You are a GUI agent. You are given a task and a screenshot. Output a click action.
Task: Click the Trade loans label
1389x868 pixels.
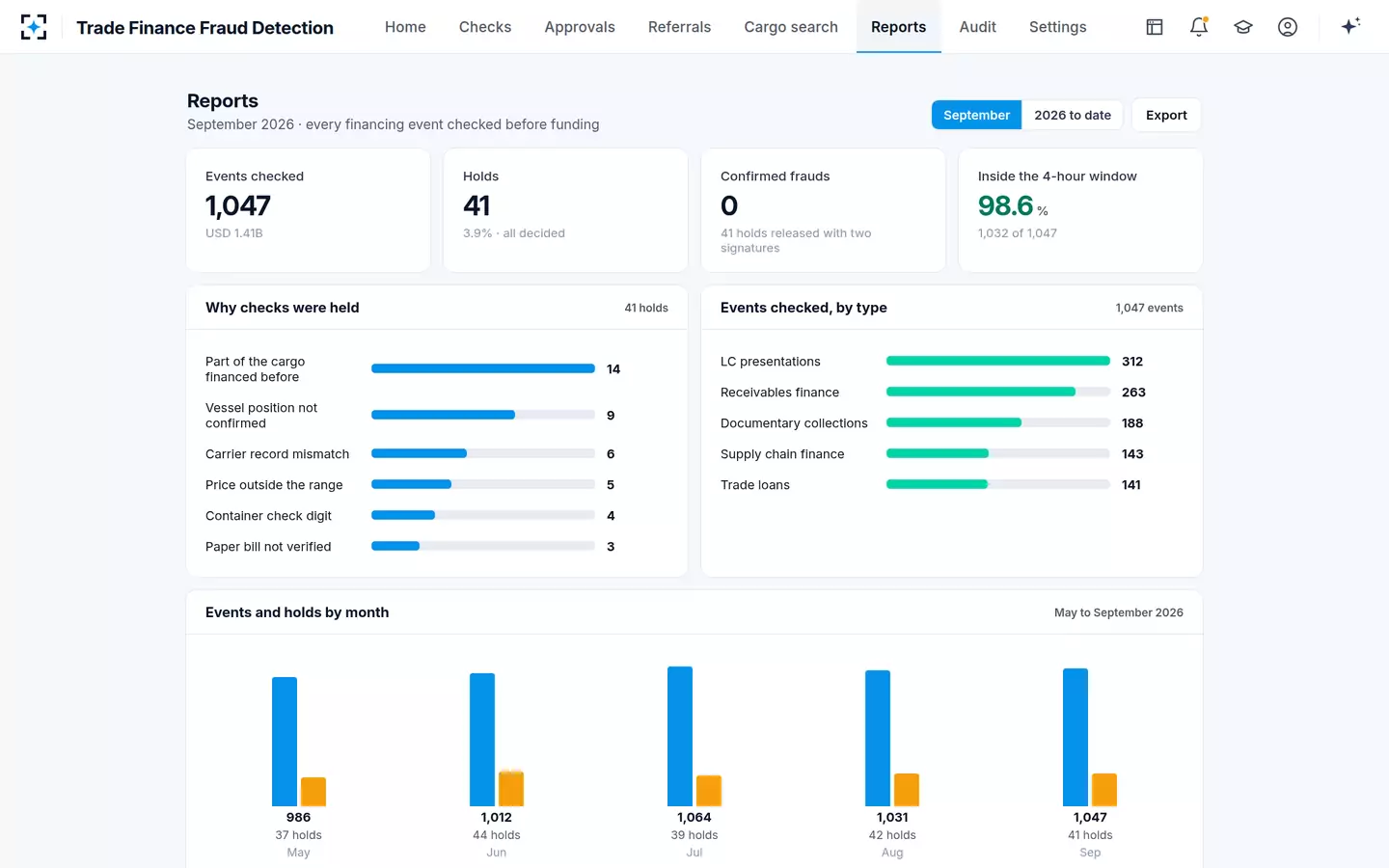[755, 485]
